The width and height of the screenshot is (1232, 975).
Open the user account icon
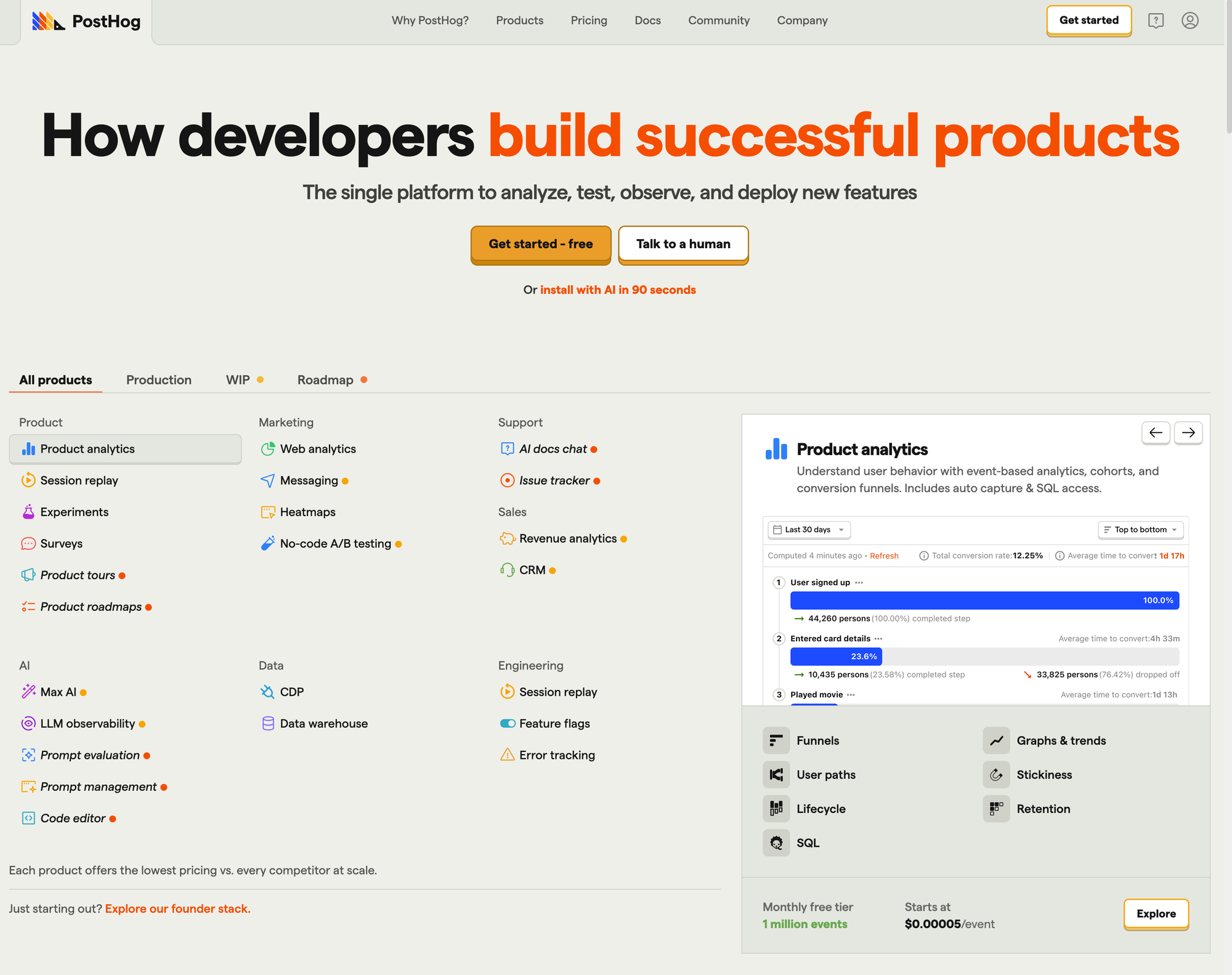tap(1190, 21)
